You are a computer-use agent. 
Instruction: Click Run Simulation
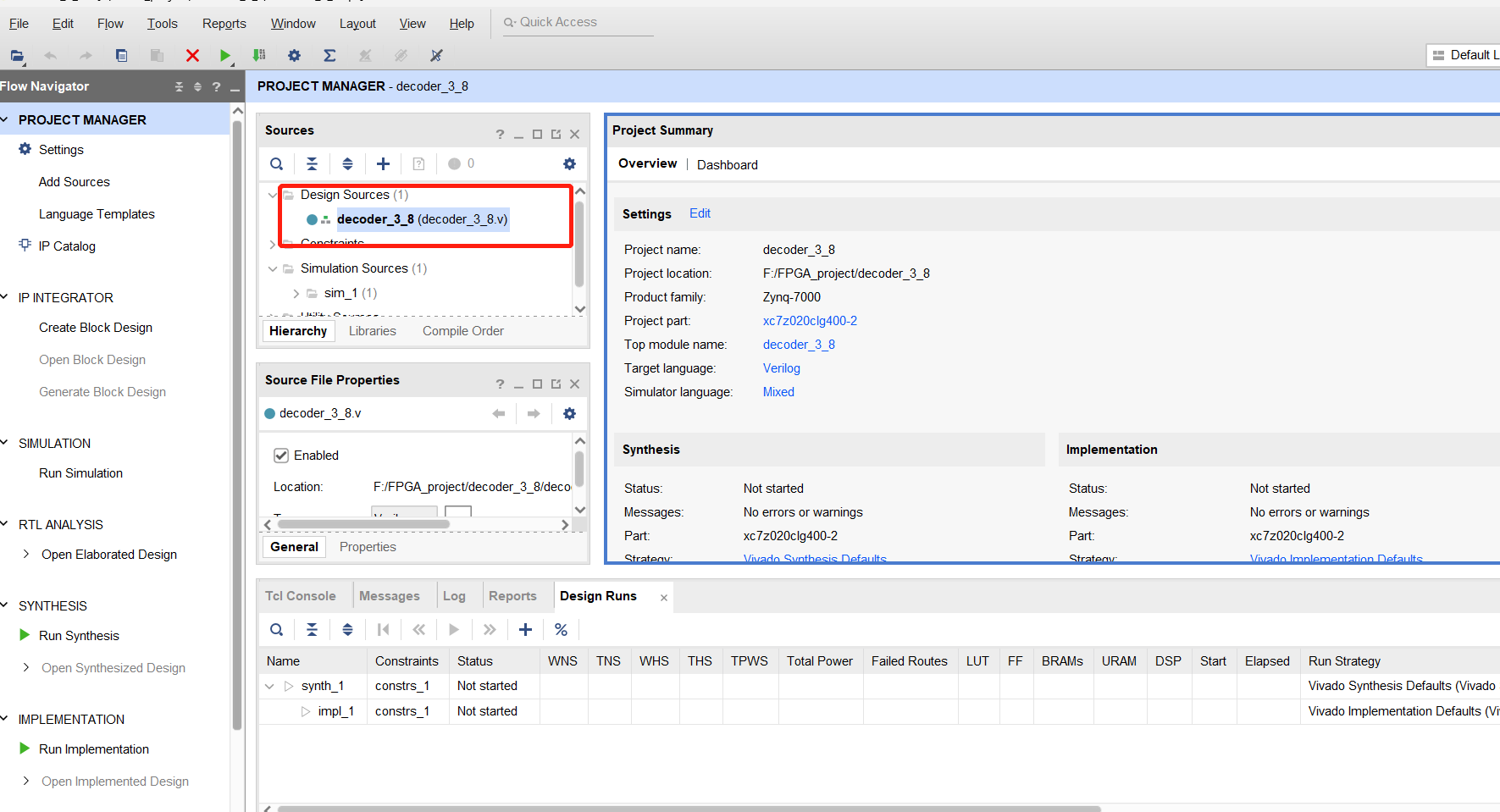tap(80, 473)
